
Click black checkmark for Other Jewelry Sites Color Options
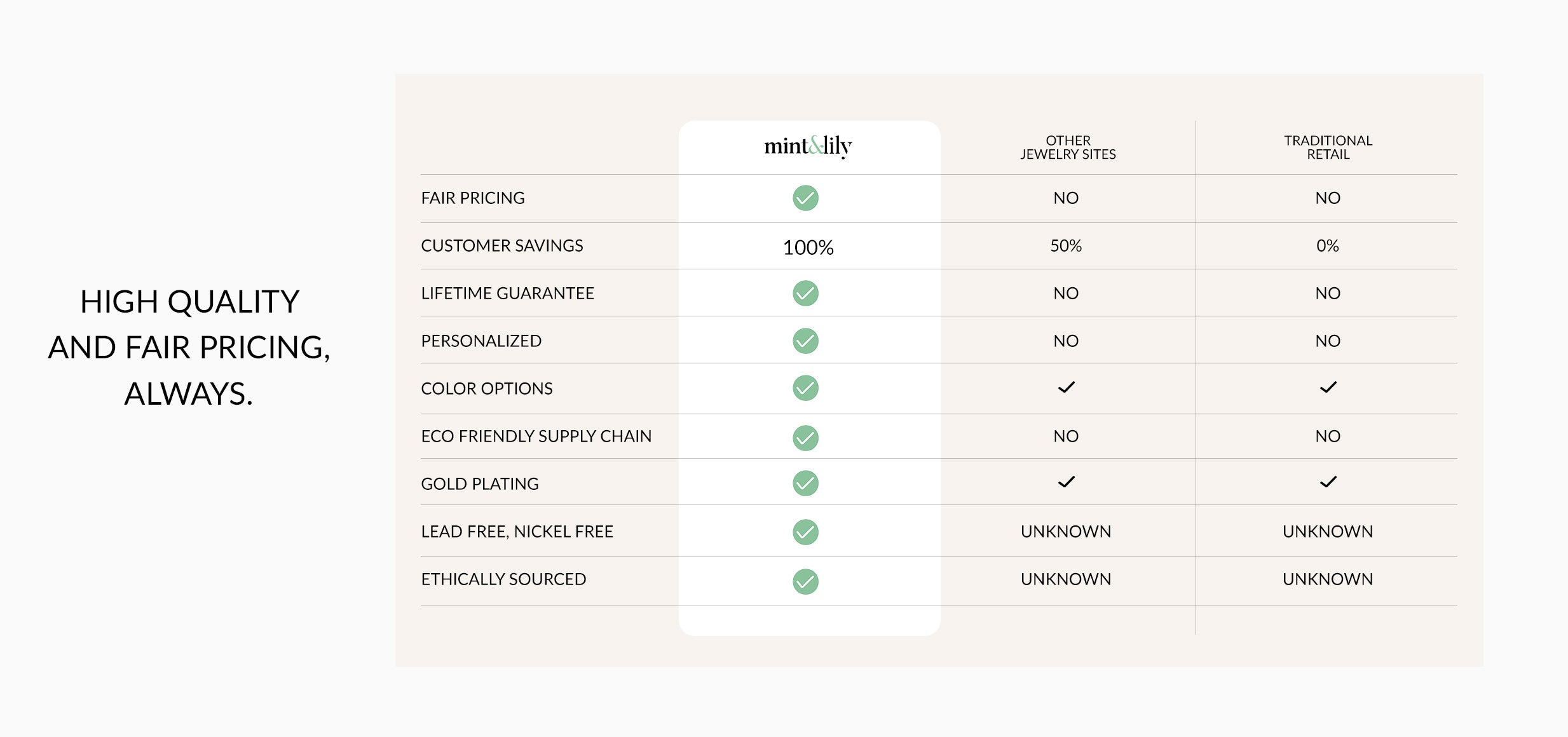[1066, 387]
